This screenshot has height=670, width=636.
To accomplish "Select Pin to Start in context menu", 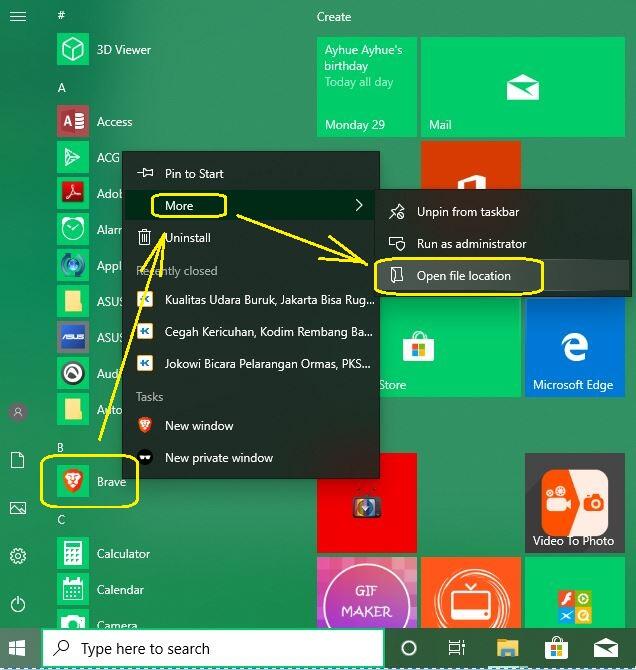I will pos(251,173).
